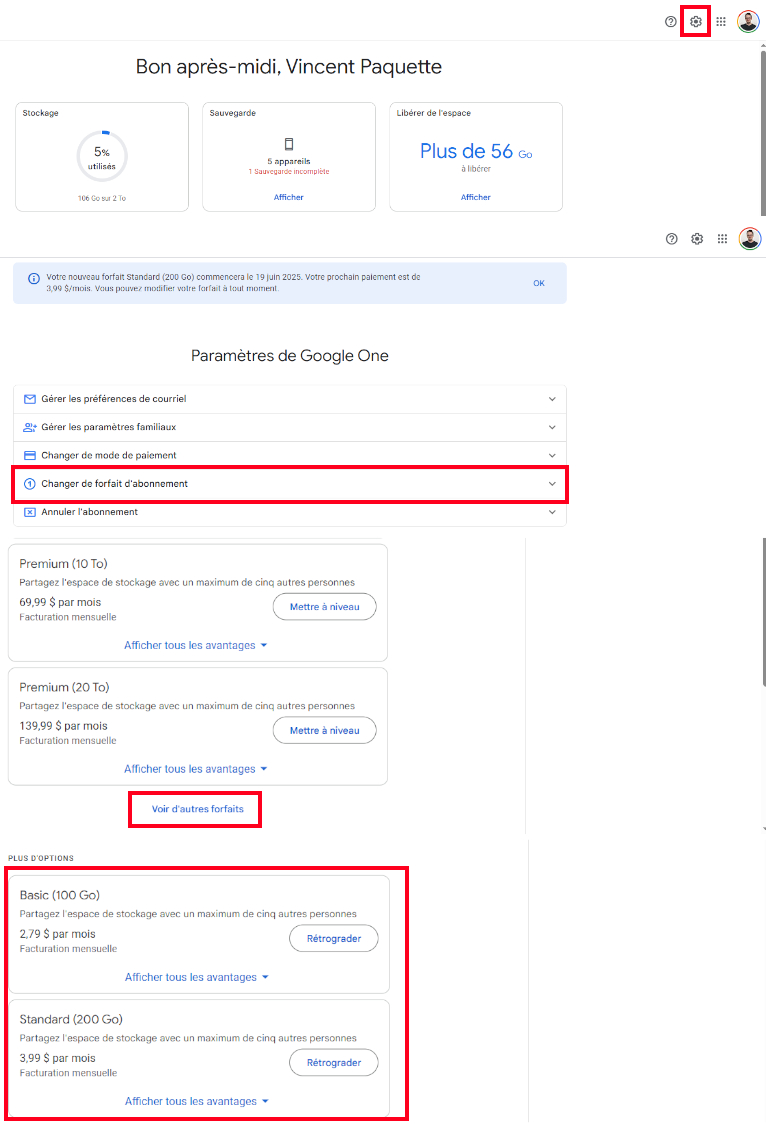Click the Standard (200 Go) plan title

[x=71, y=1019]
